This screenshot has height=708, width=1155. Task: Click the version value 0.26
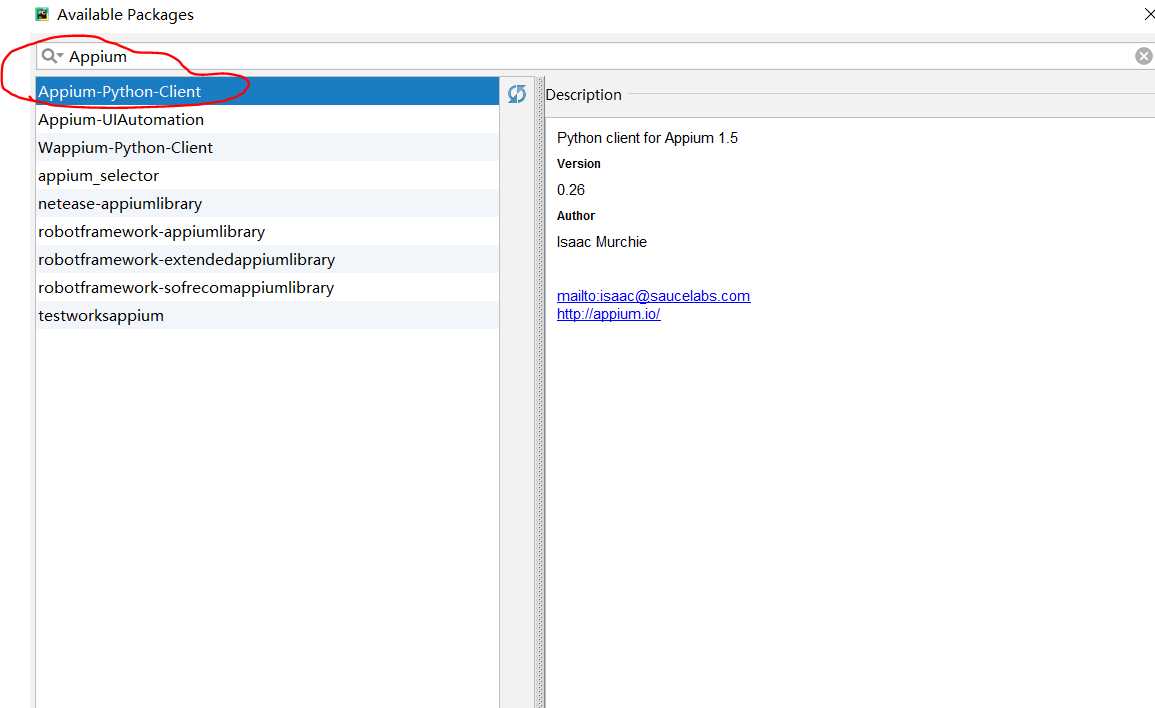click(x=571, y=190)
